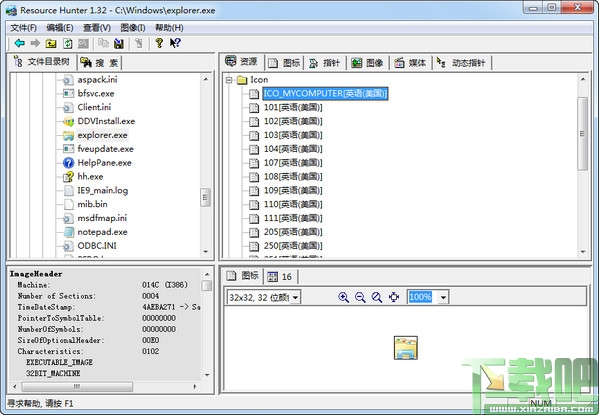Select Client.ini in file tree
This screenshot has height=415, width=599.
[x=94, y=107]
